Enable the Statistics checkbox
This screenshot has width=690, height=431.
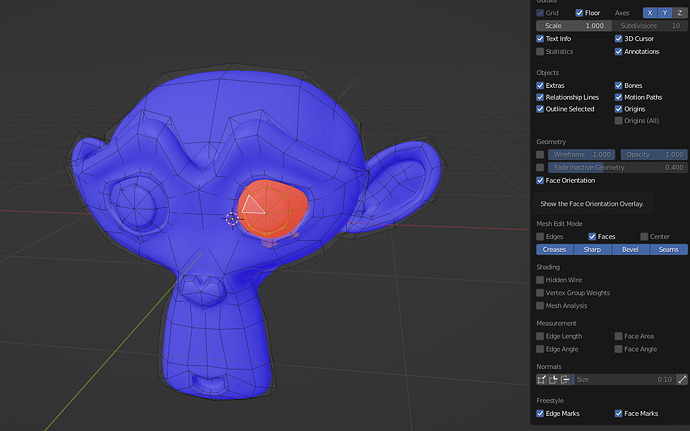[541, 51]
